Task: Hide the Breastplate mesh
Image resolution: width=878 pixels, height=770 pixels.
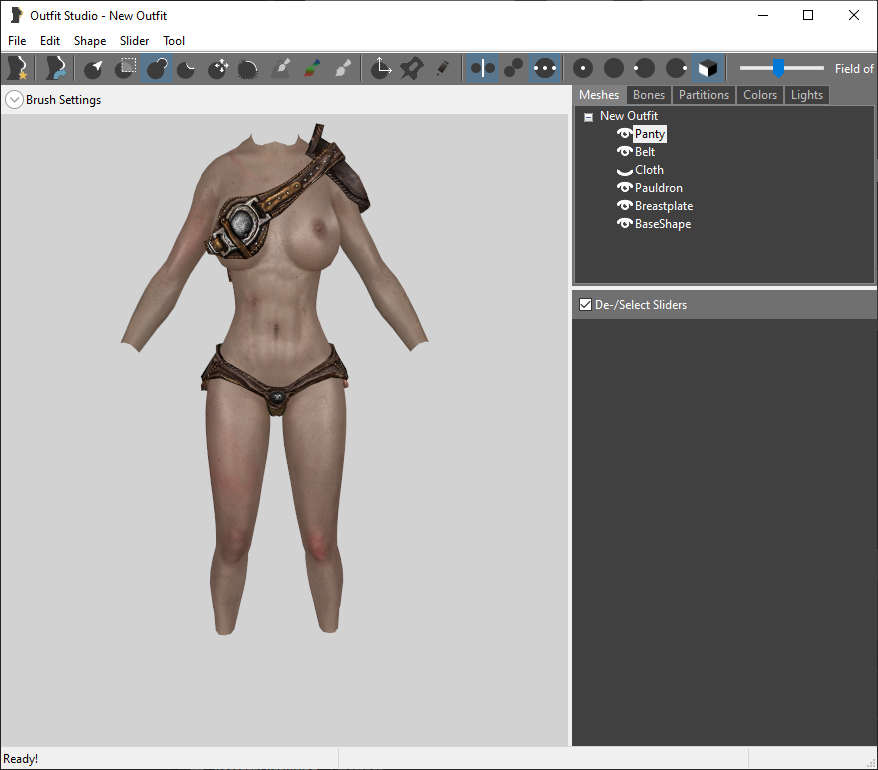Action: [624, 206]
